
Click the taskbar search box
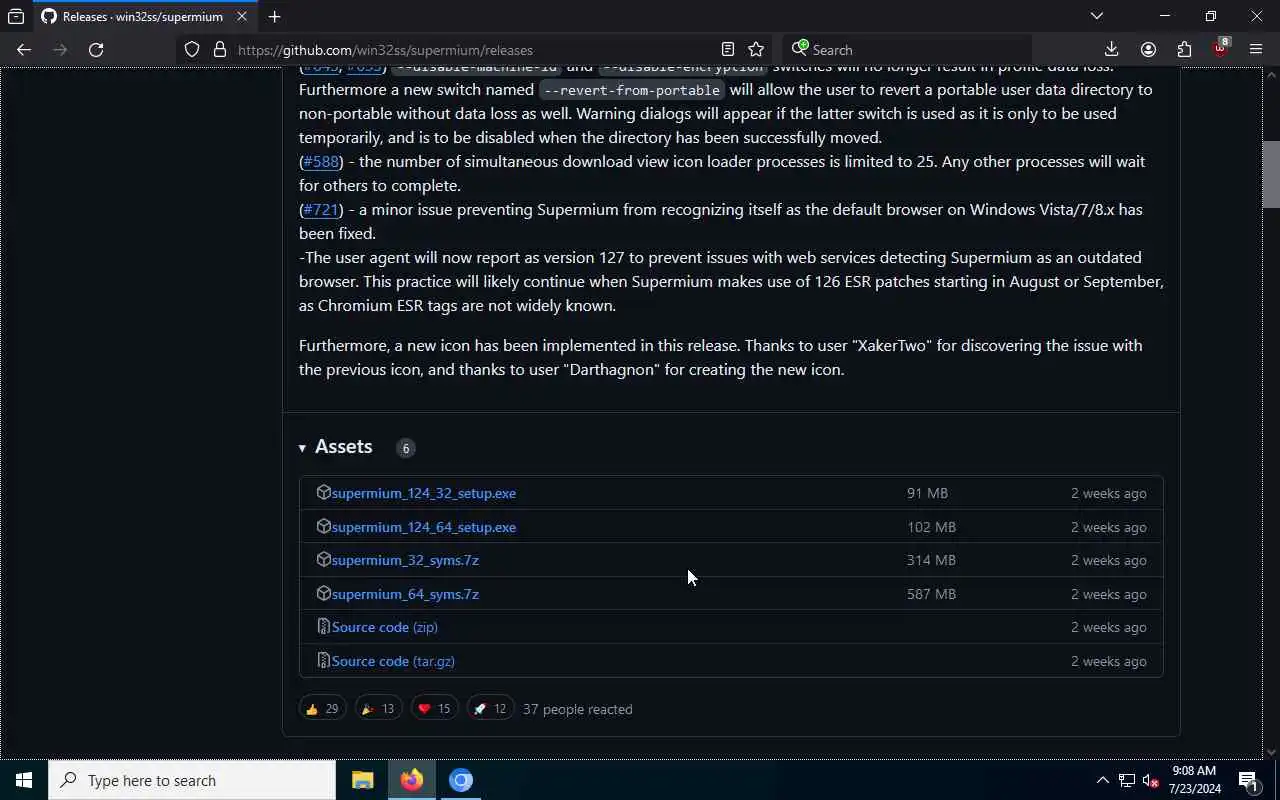pyautogui.click(x=192, y=780)
